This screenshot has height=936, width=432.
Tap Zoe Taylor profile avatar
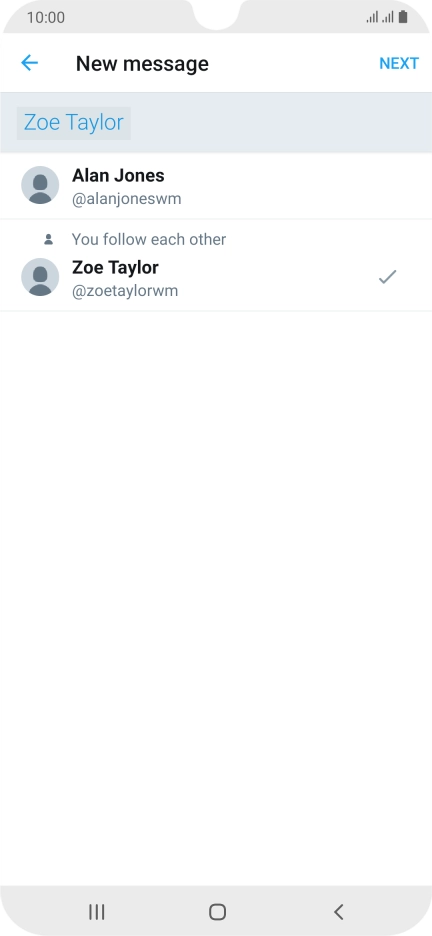40,277
